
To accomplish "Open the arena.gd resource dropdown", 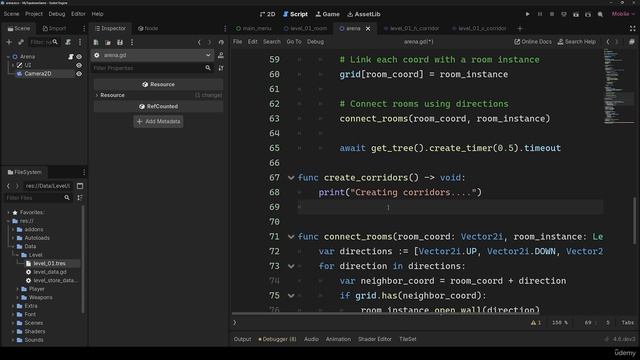I will point(153,55).
